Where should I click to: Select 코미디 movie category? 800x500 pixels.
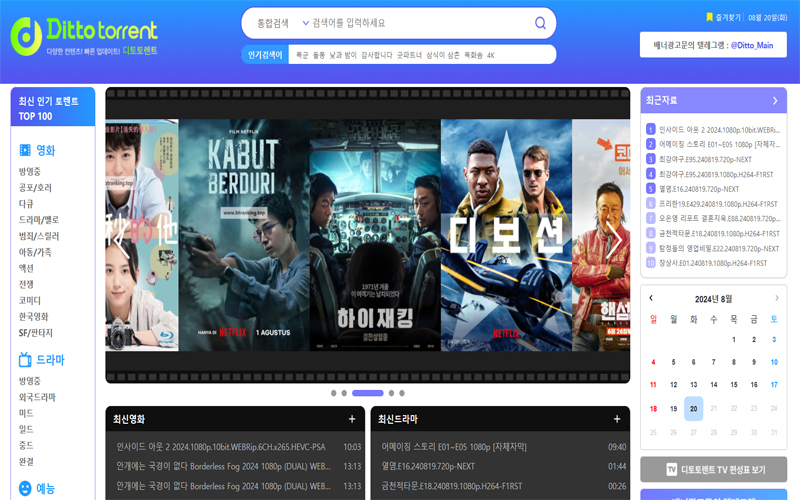30,301
